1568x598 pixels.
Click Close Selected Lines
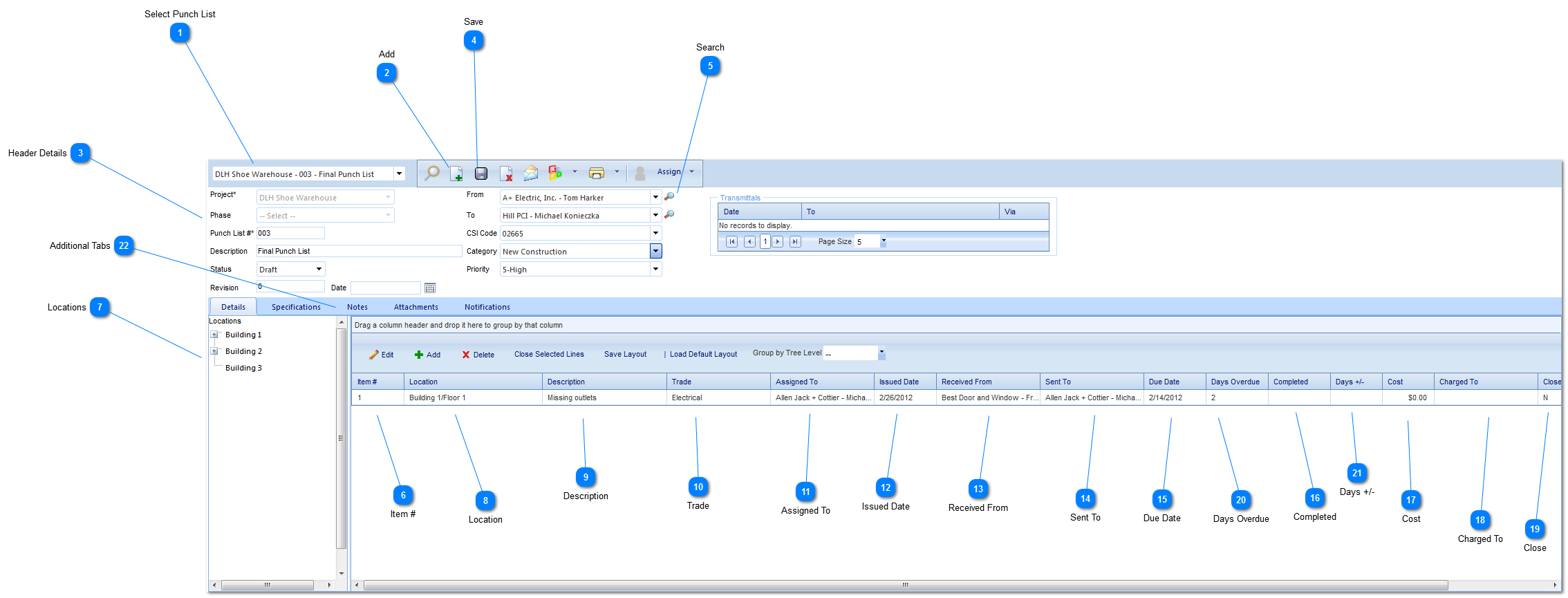pos(549,354)
